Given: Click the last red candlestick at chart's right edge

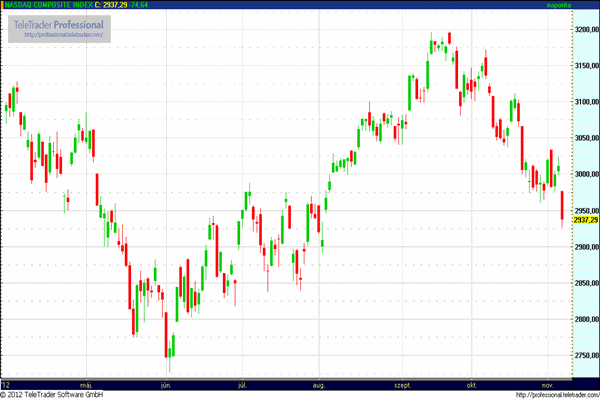Looking at the screenshot, I should 563,205.
